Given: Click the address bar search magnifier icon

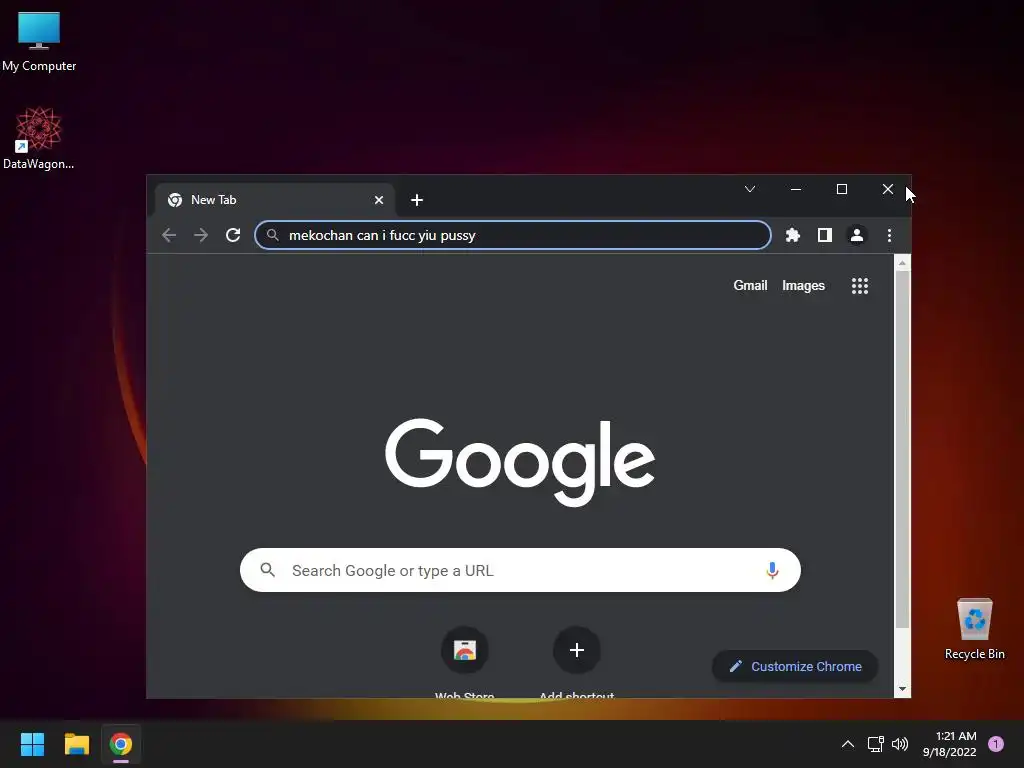Looking at the screenshot, I should pyautogui.click(x=272, y=235).
